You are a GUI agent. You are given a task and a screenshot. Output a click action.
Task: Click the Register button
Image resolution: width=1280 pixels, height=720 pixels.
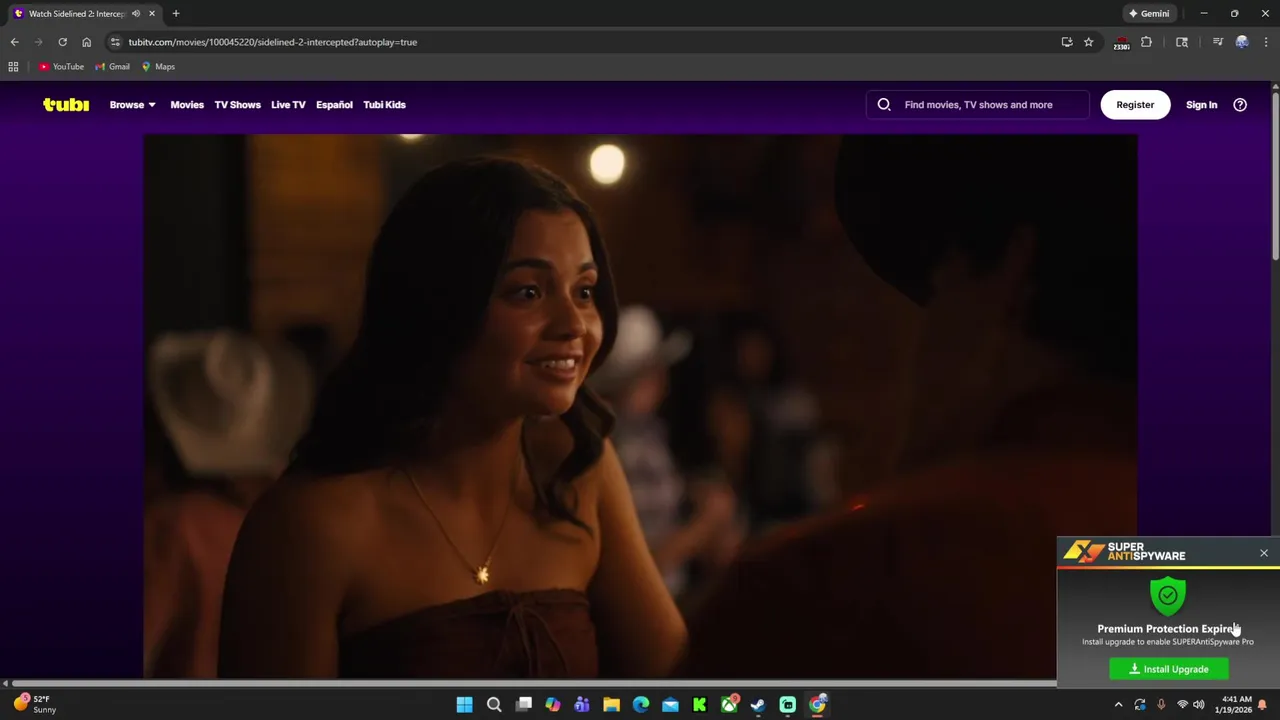1135,104
